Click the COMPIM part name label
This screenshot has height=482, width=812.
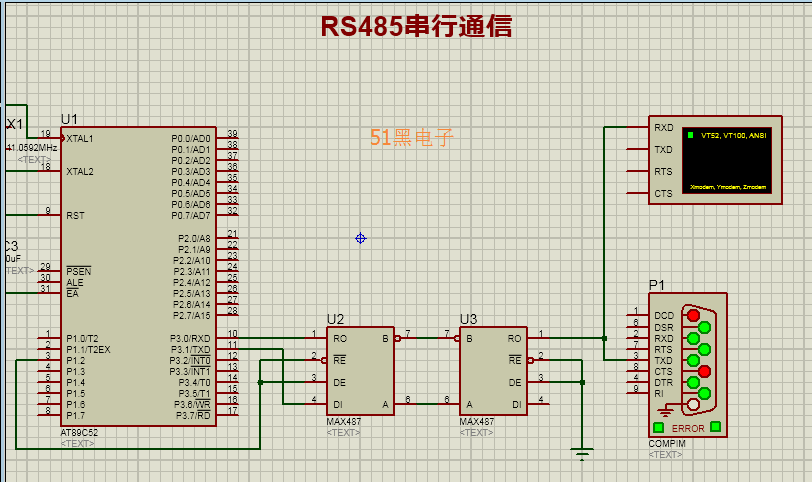click(667, 444)
